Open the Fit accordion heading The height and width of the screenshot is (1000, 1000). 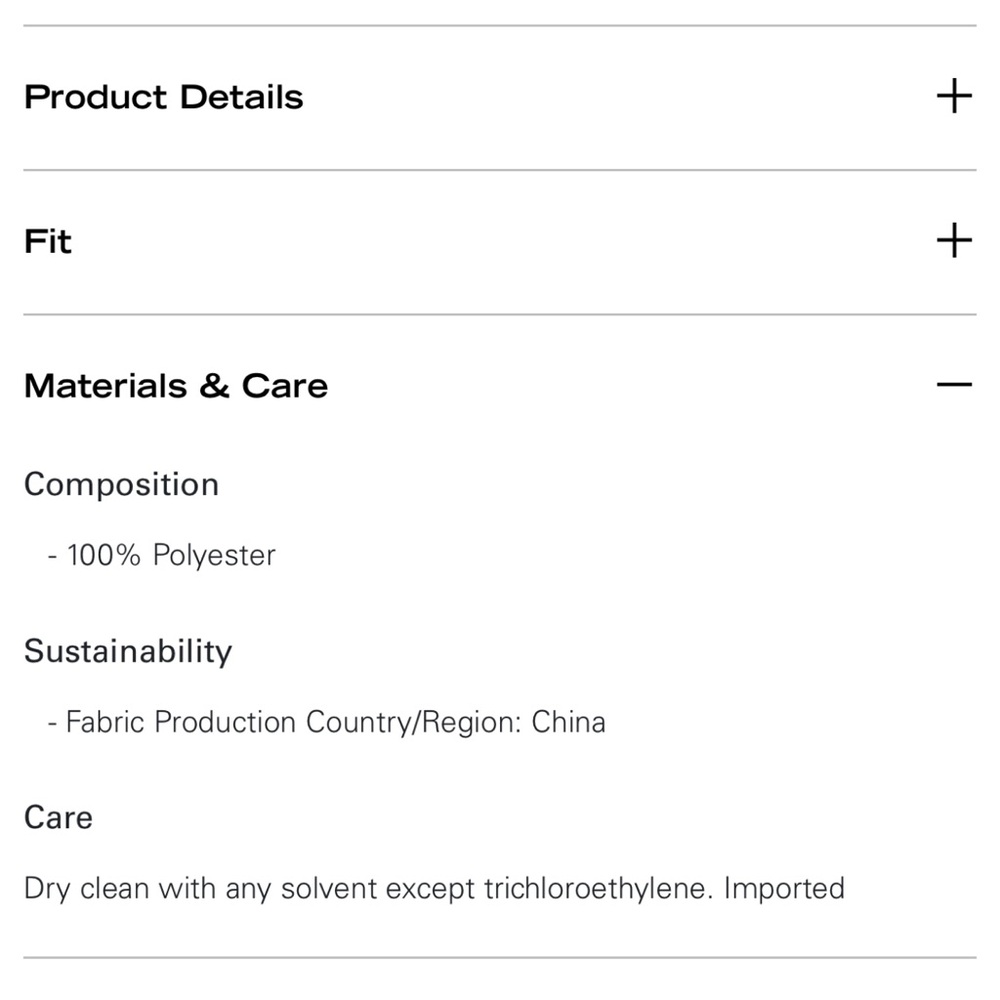(x=48, y=242)
